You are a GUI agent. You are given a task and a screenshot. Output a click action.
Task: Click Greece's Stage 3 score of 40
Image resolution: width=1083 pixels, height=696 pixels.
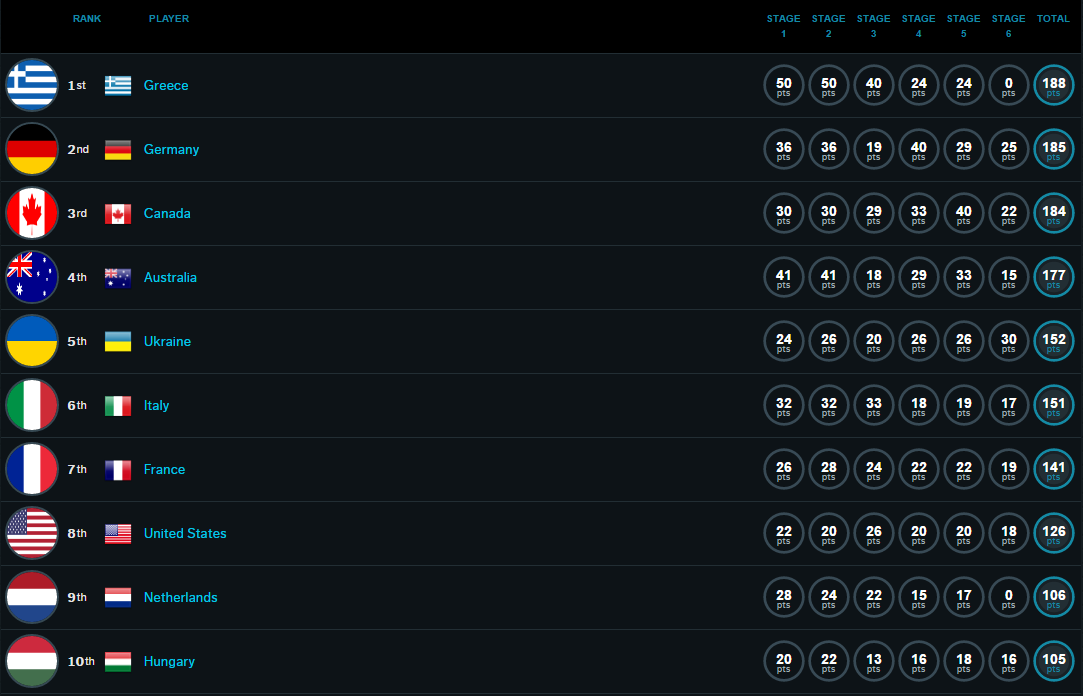(873, 86)
